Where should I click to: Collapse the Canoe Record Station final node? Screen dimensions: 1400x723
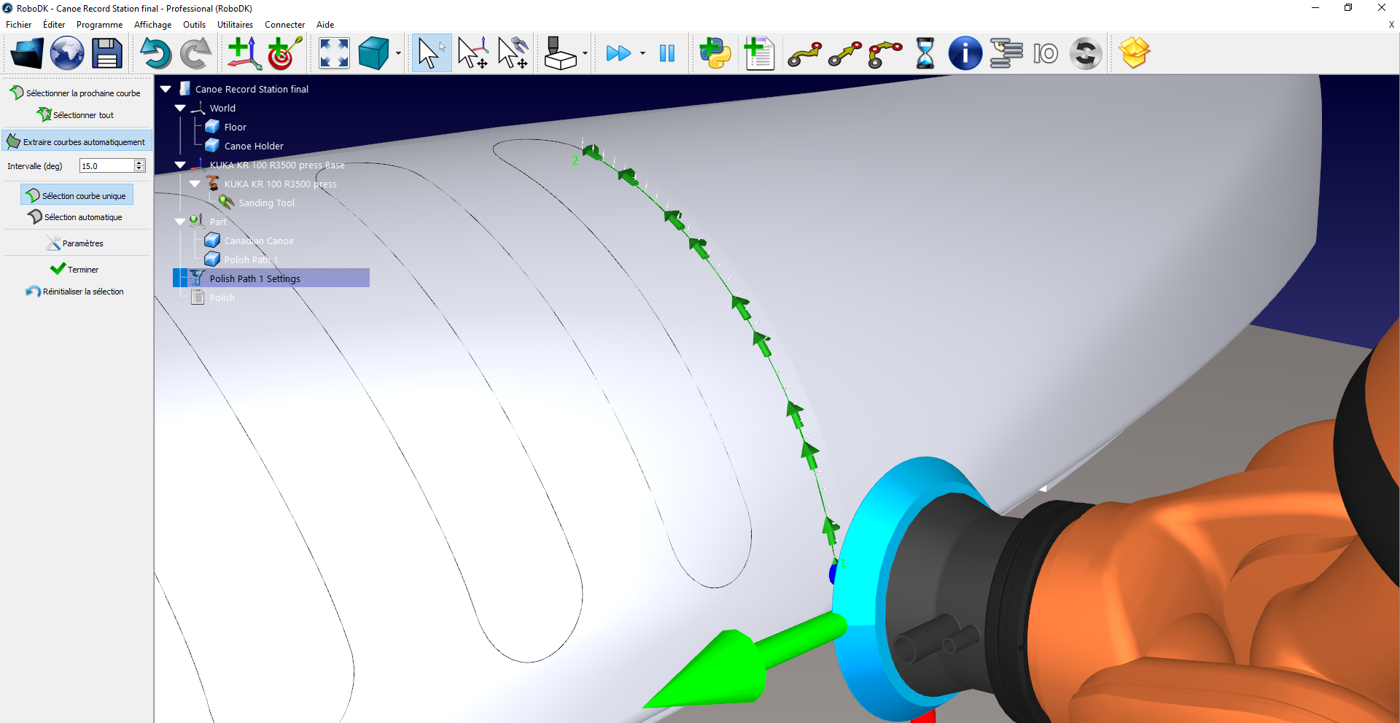coord(166,89)
